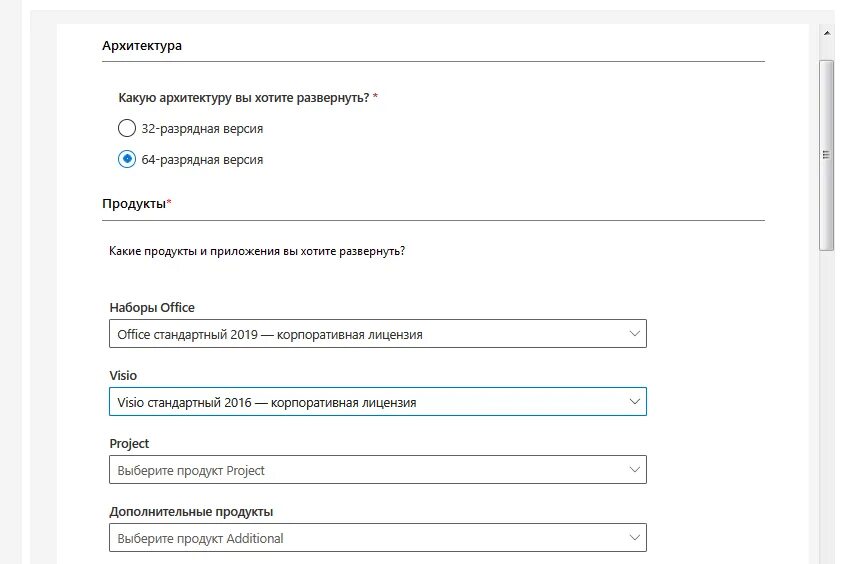
Task: Click the scrollbar up arrow
Action: (x=826, y=33)
